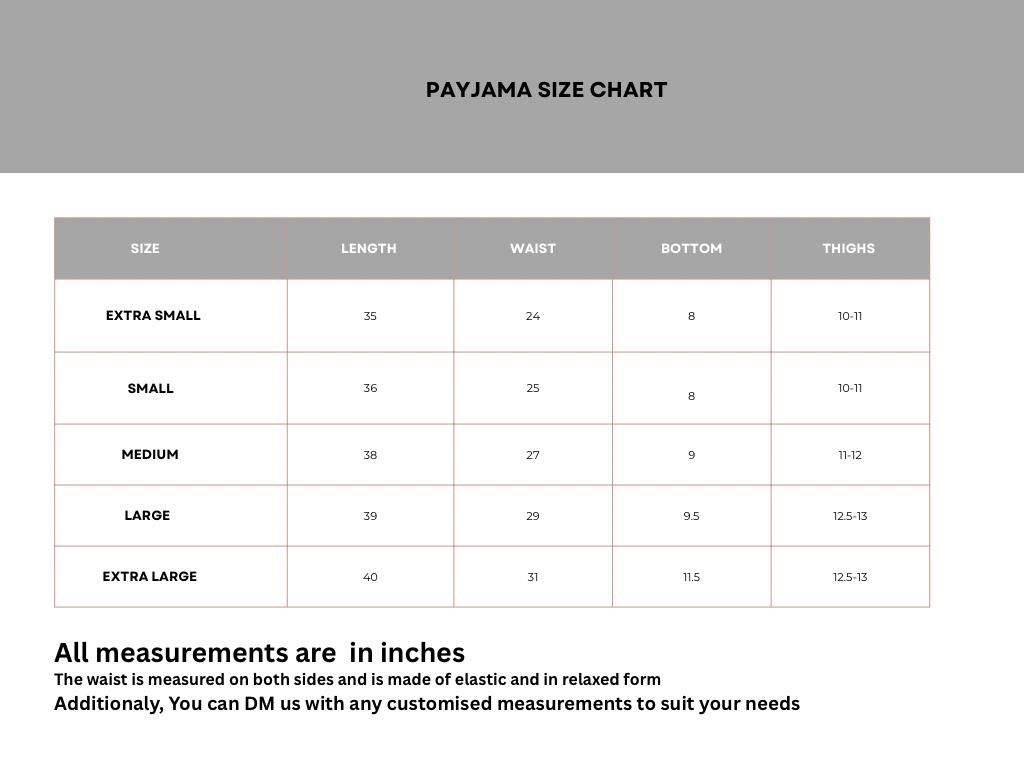
Task: Select waist value 25 in Small row
Action: tap(533, 388)
